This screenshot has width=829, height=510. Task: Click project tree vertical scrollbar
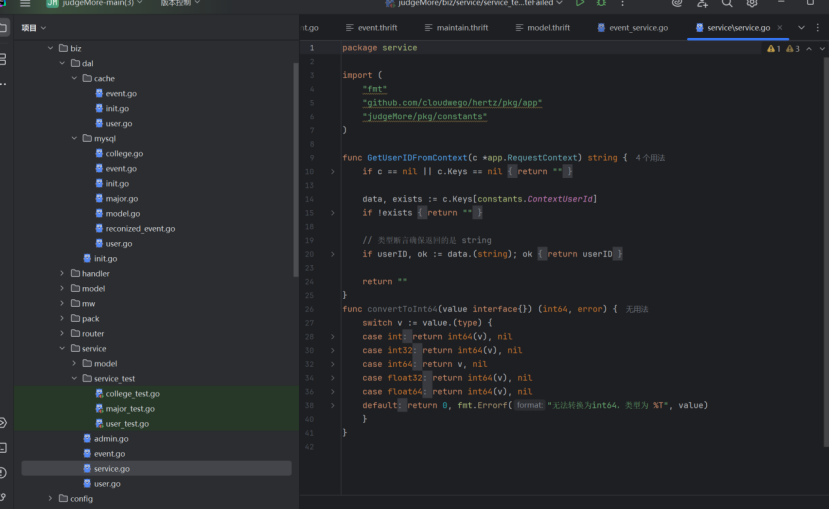point(296,169)
